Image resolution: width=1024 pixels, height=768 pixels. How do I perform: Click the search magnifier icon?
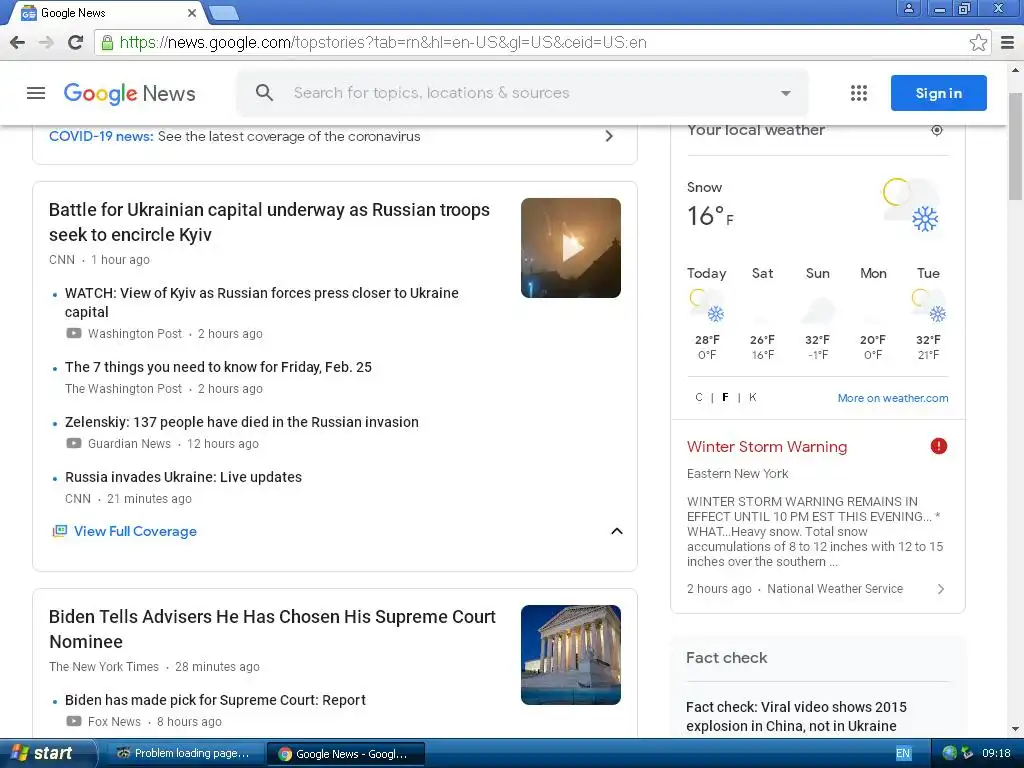coord(264,92)
